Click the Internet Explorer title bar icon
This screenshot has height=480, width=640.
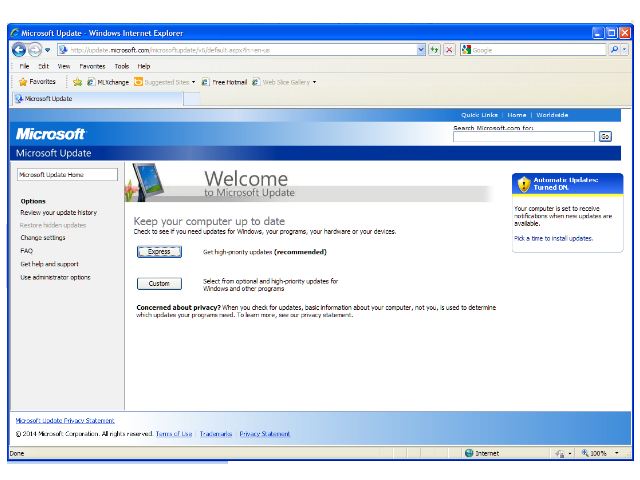tap(15, 33)
